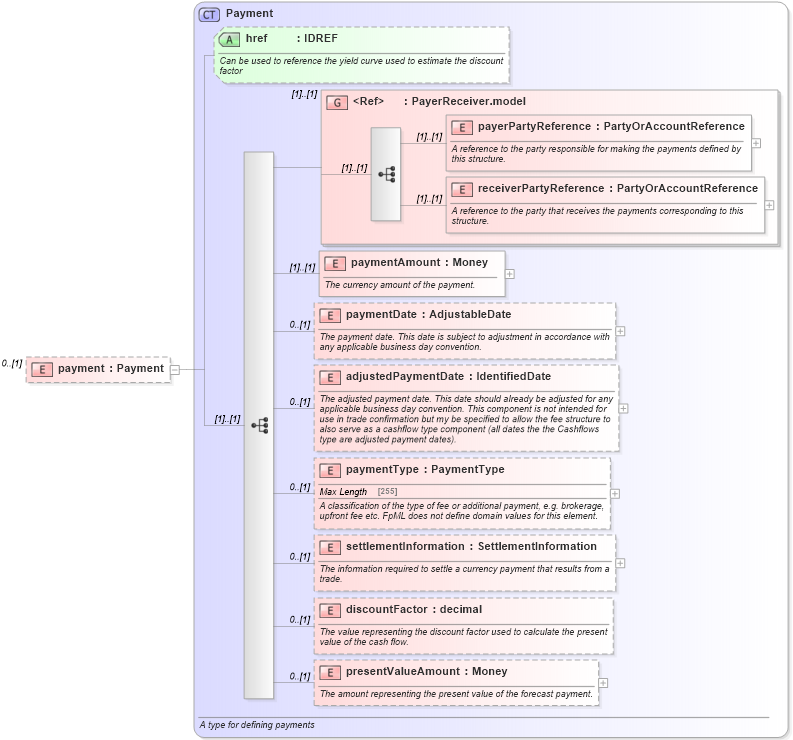
Task: Click the discountFactor description text
Action: coord(464,637)
